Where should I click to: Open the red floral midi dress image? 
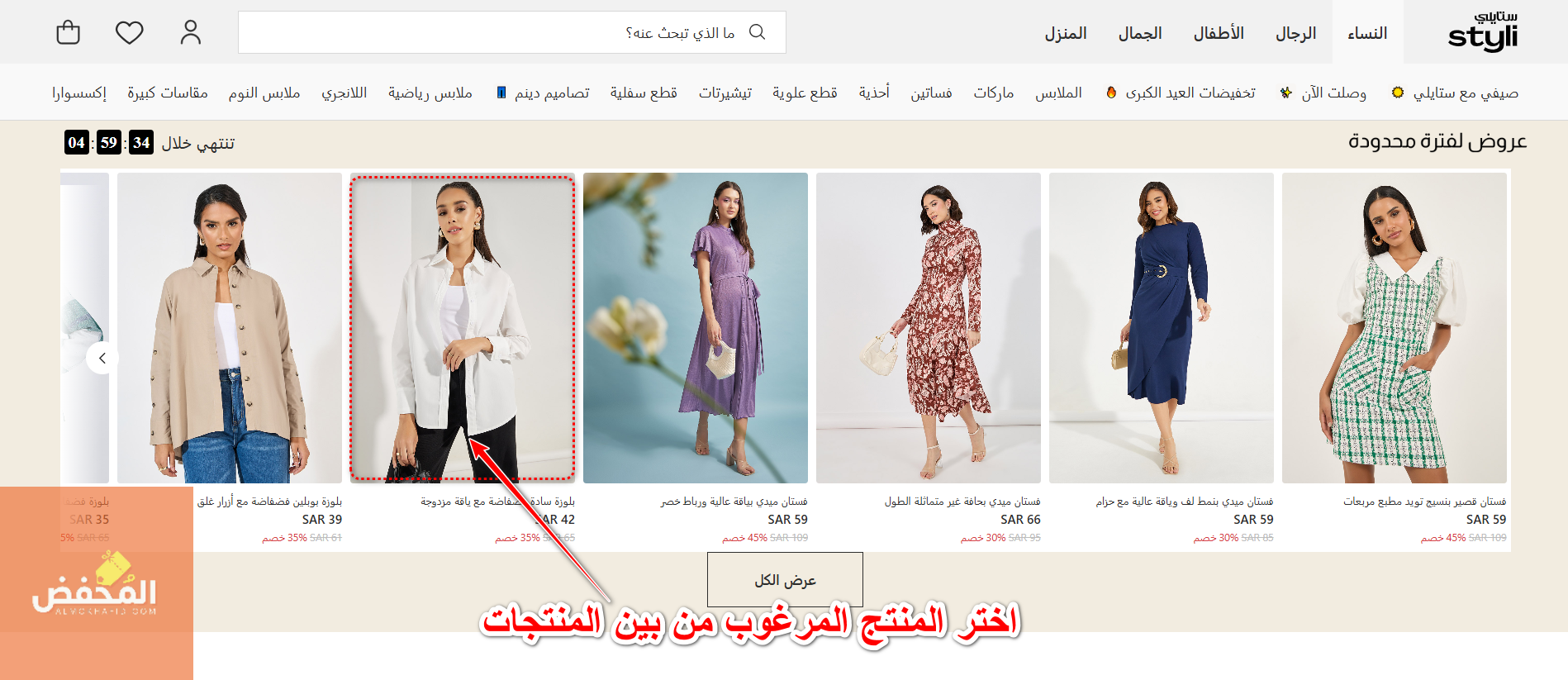[929, 328]
